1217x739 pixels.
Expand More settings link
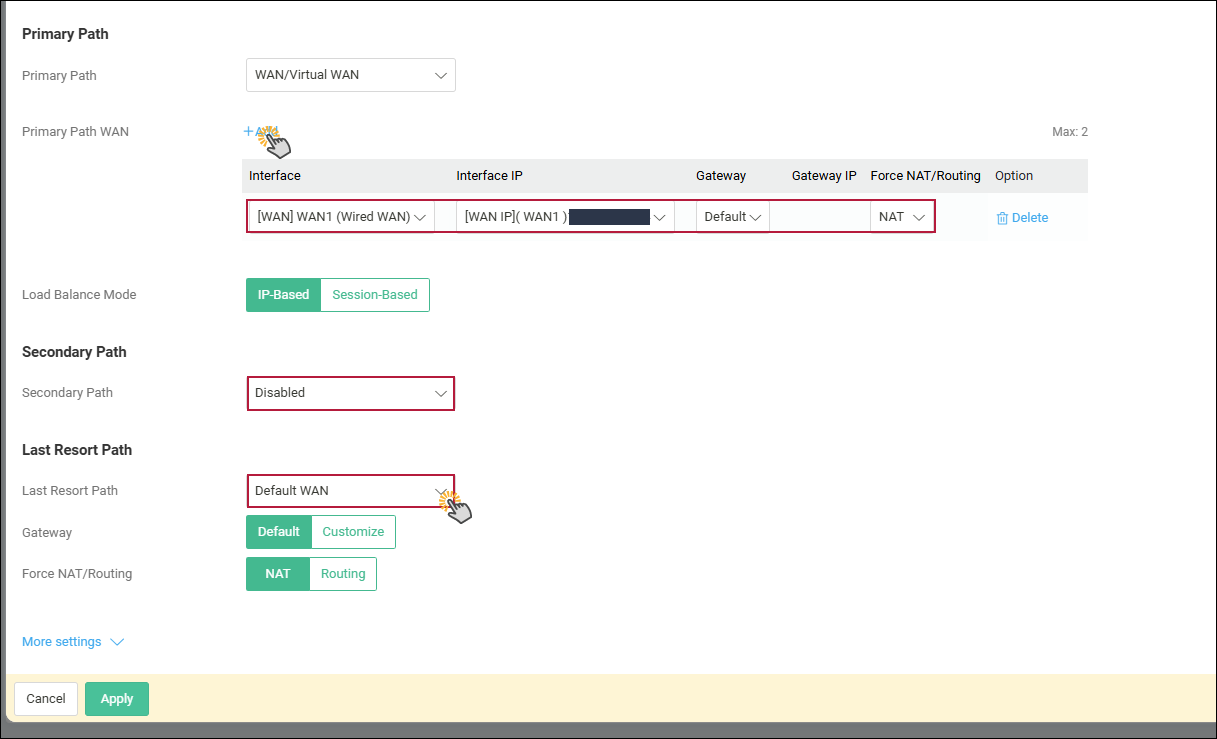pos(62,642)
